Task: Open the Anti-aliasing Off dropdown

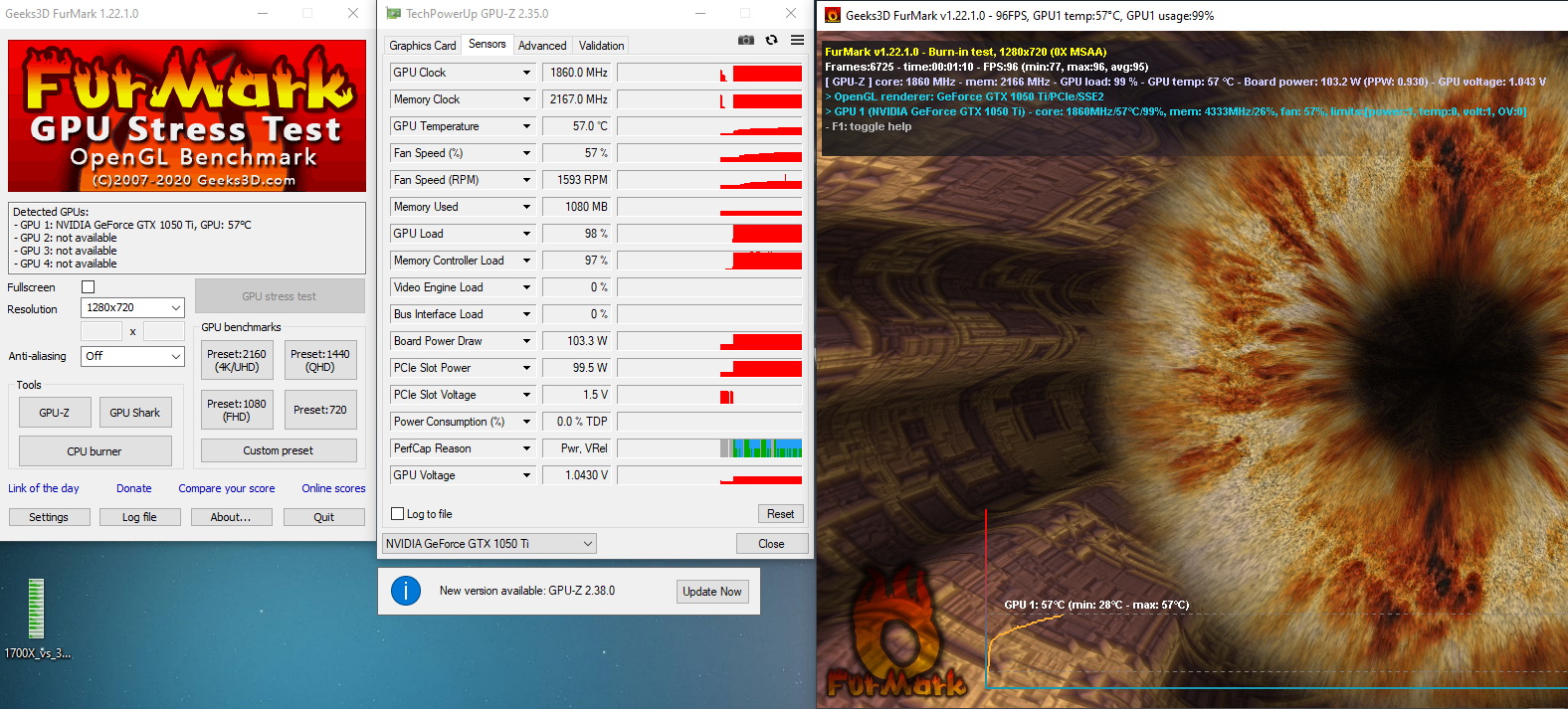Action: pyautogui.click(x=132, y=356)
